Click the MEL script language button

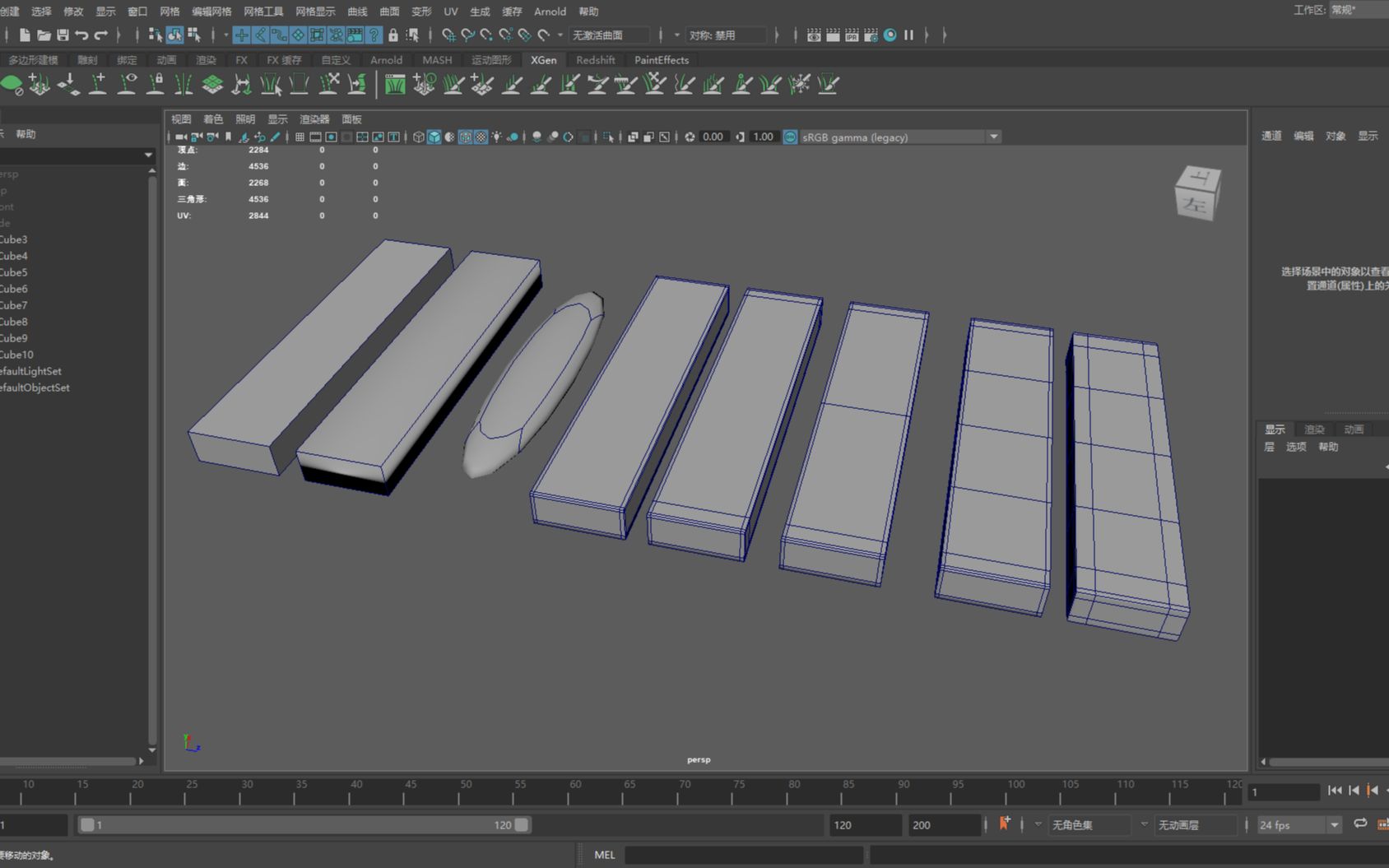(605, 855)
